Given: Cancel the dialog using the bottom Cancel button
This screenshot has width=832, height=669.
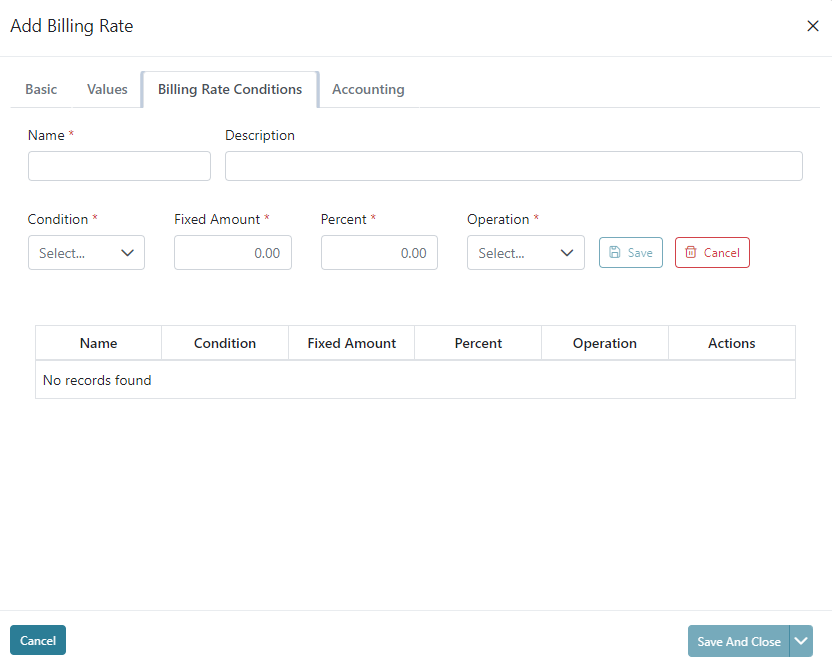Looking at the screenshot, I should click(38, 640).
